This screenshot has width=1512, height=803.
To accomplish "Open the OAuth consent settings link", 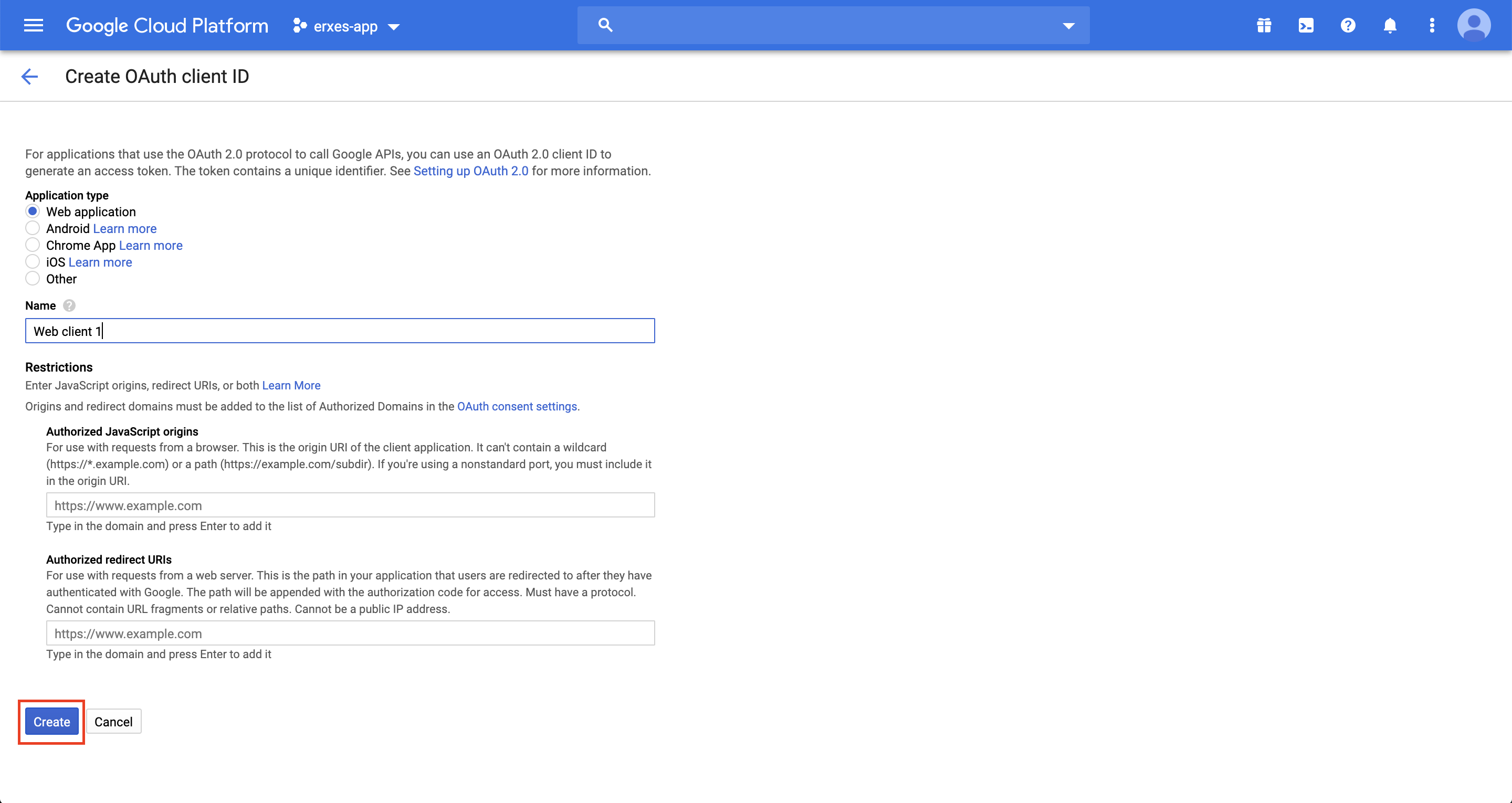I will (x=517, y=406).
